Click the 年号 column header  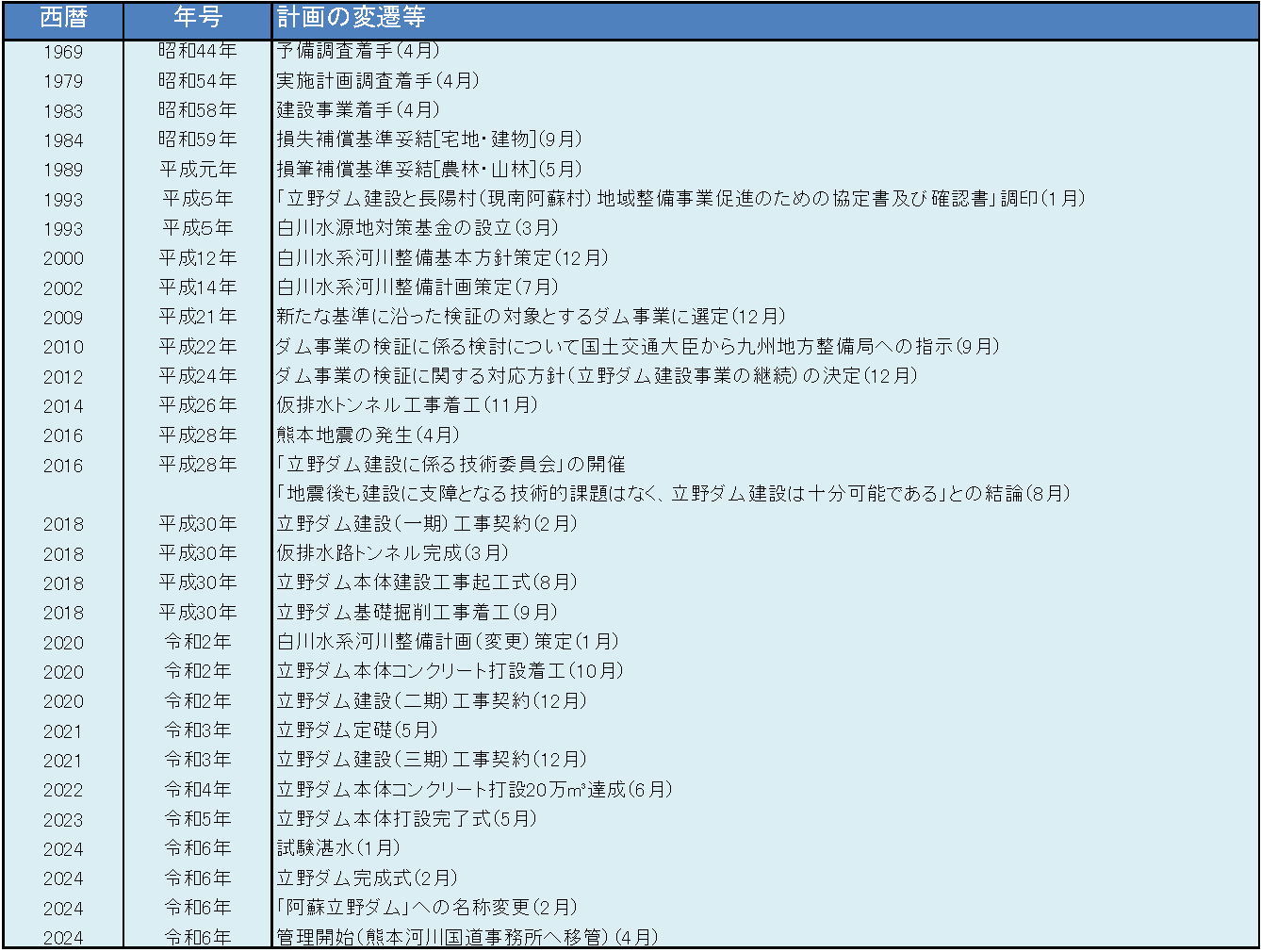point(198,18)
